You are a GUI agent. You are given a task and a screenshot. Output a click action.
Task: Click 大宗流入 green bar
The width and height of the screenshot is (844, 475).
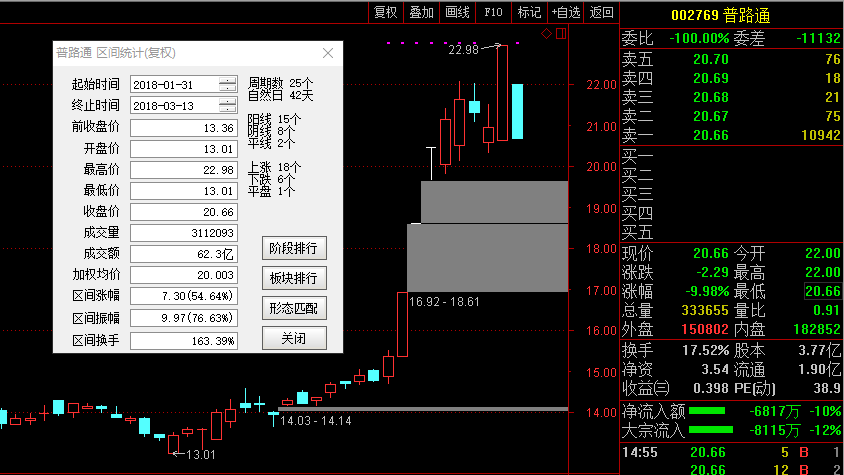pyautogui.click(x=711, y=430)
